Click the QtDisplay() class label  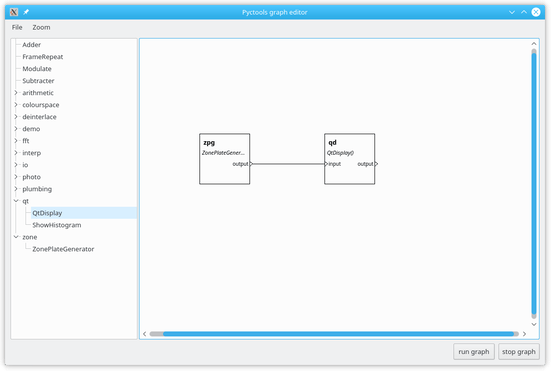tap(341, 153)
